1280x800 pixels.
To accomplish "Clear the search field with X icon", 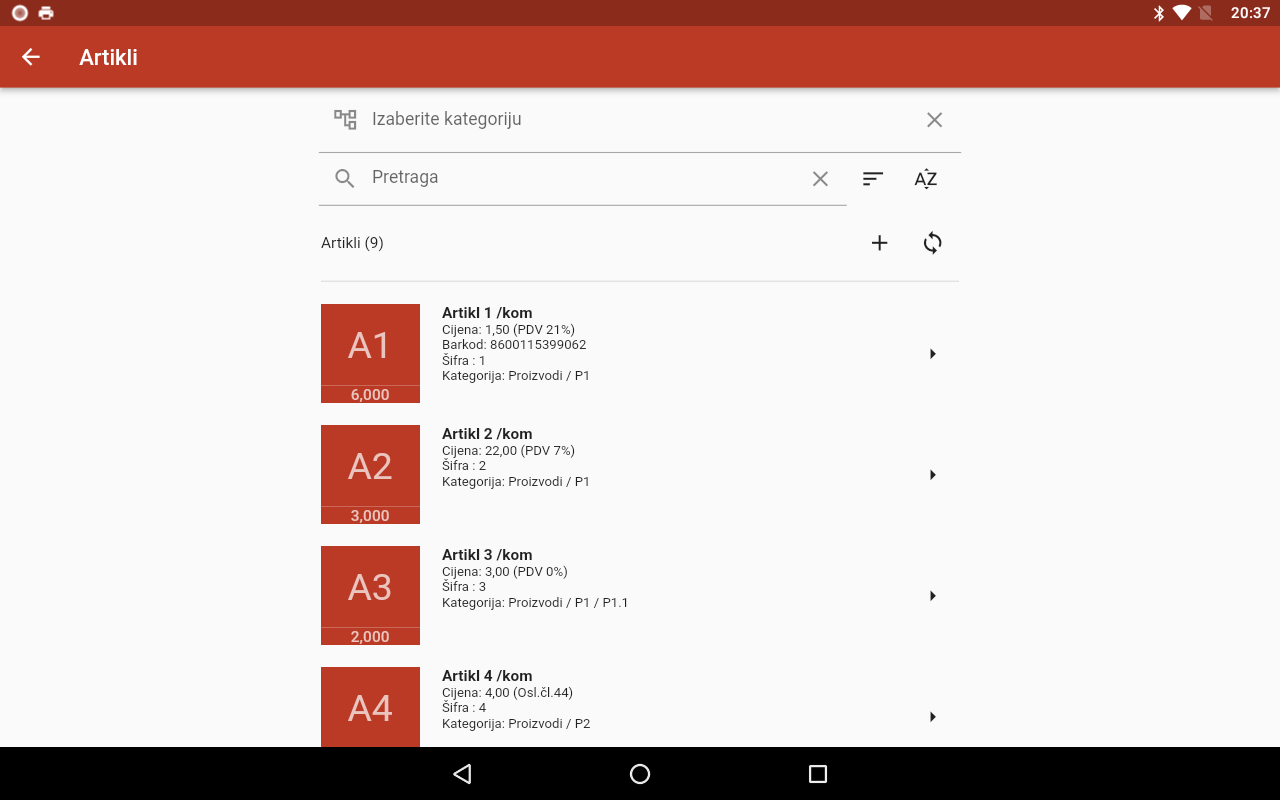I will tap(820, 178).
